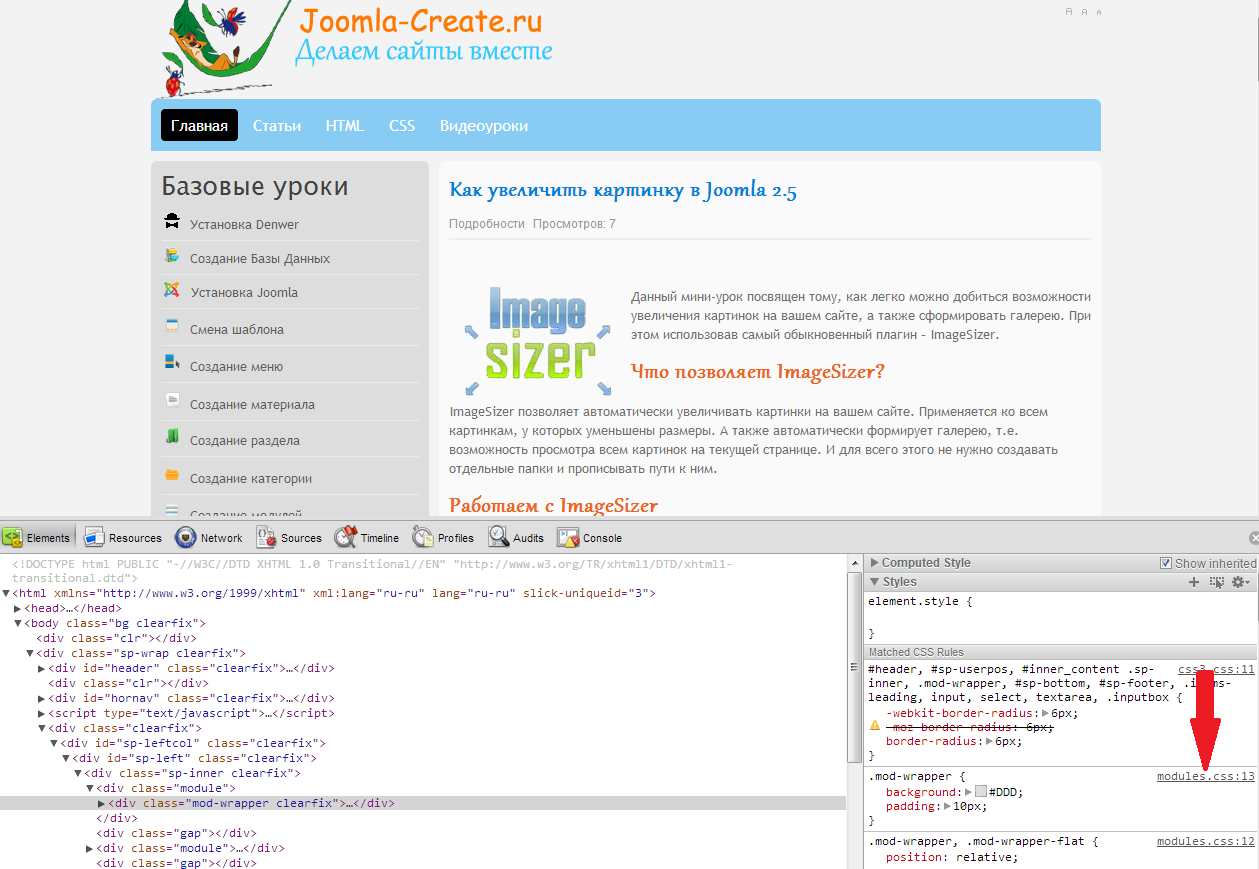Click the #DDD background color swatch

981,792
